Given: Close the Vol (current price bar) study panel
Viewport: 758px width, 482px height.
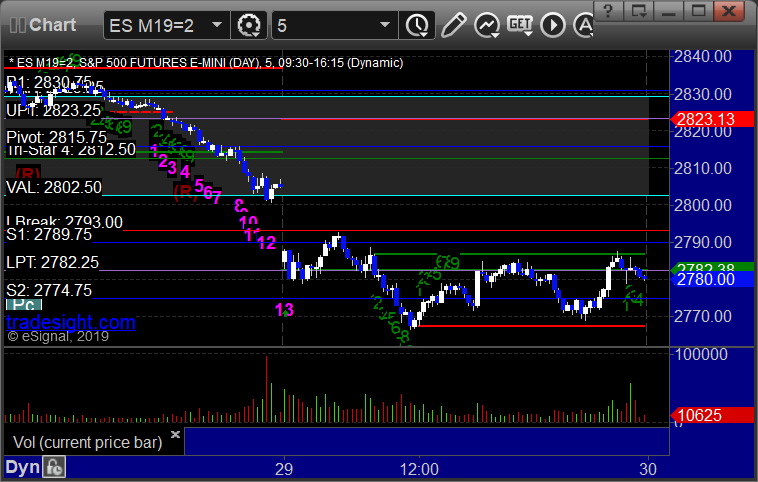Looking at the screenshot, I should [176, 435].
